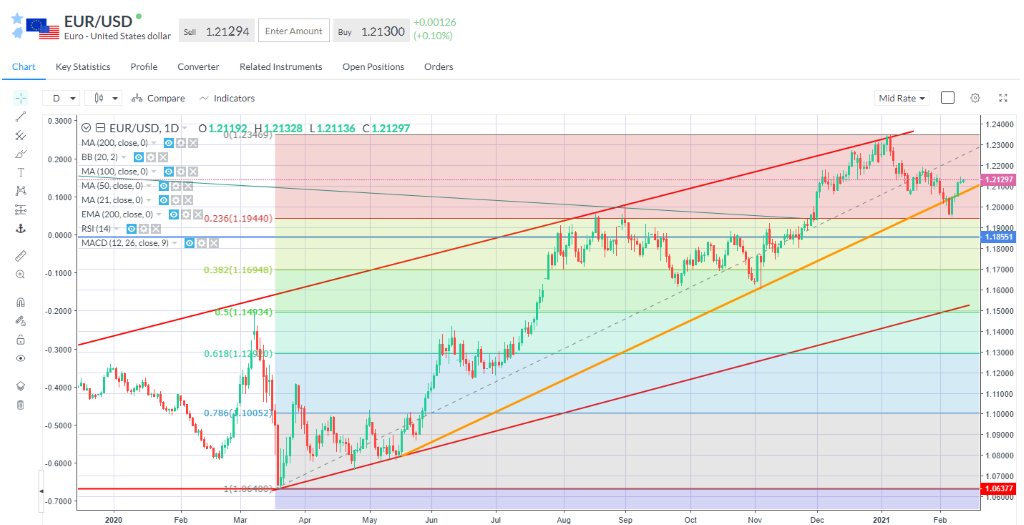Click the Enter Amount input field

point(294,31)
